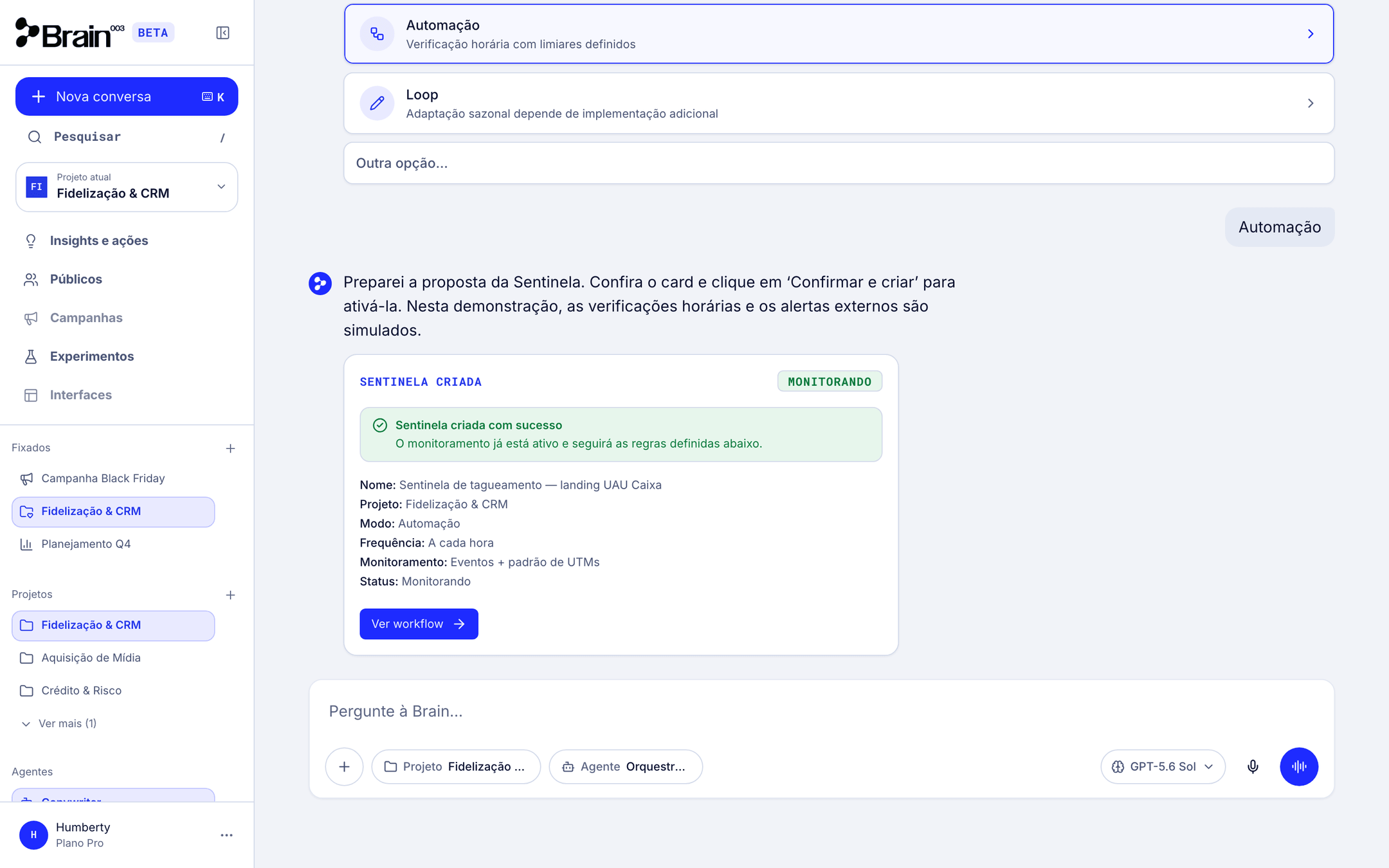The width and height of the screenshot is (1389, 868).
Task: Click Planejamento Q4 chart icon
Action: [26, 545]
